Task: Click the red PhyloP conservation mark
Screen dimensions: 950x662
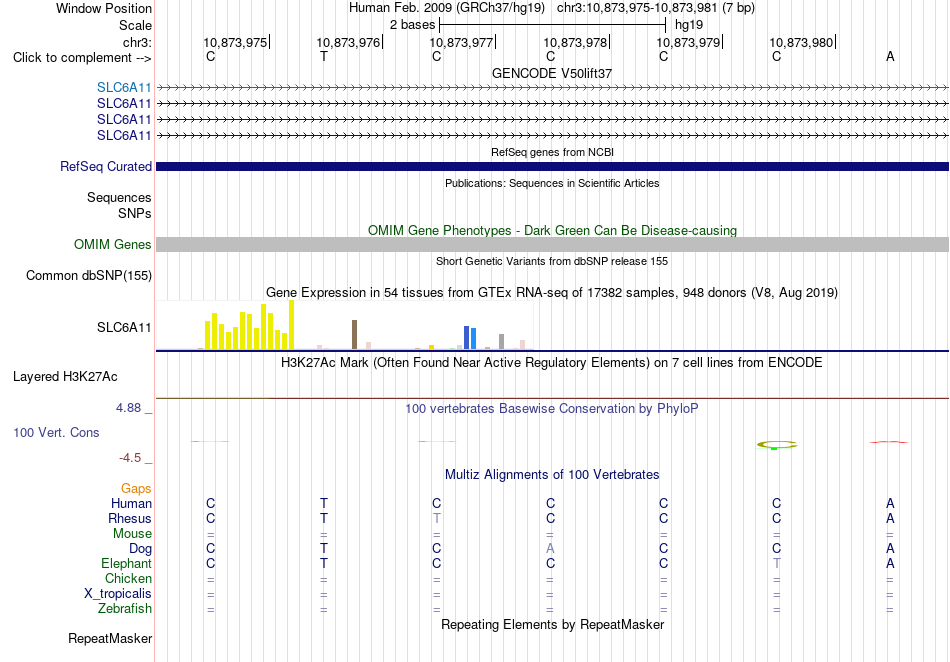Action: click(x=889, y=442)
